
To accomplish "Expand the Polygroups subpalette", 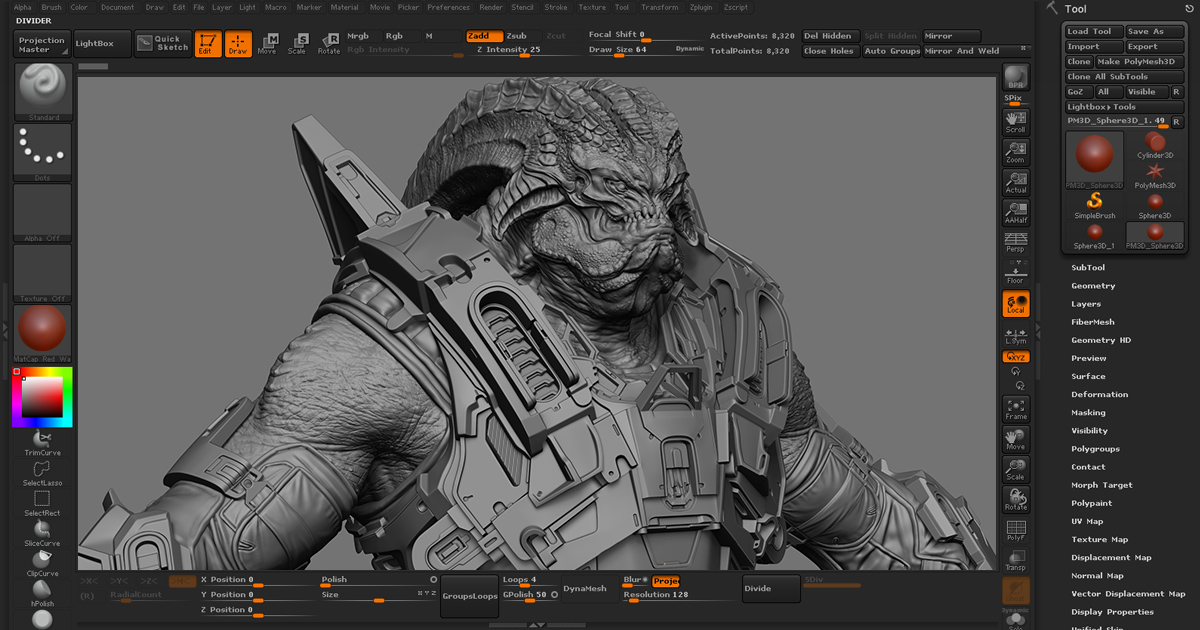I will 1095,449.
